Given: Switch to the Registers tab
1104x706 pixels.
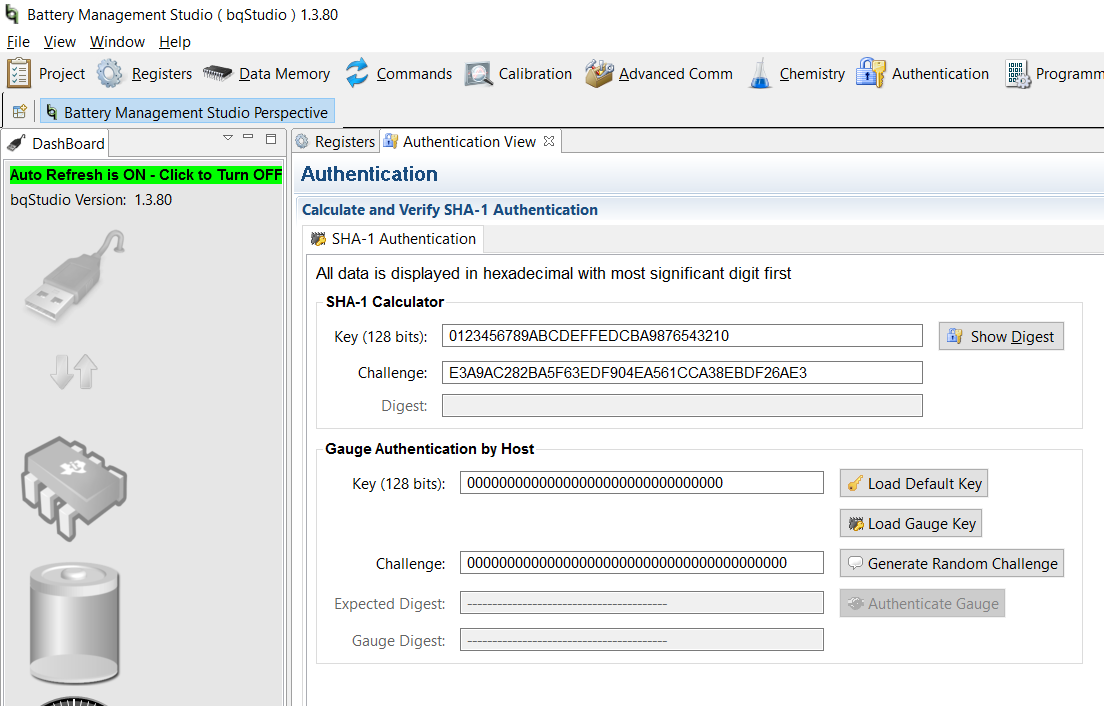Looking at the screenshot, I should click(x=336, y=141).
